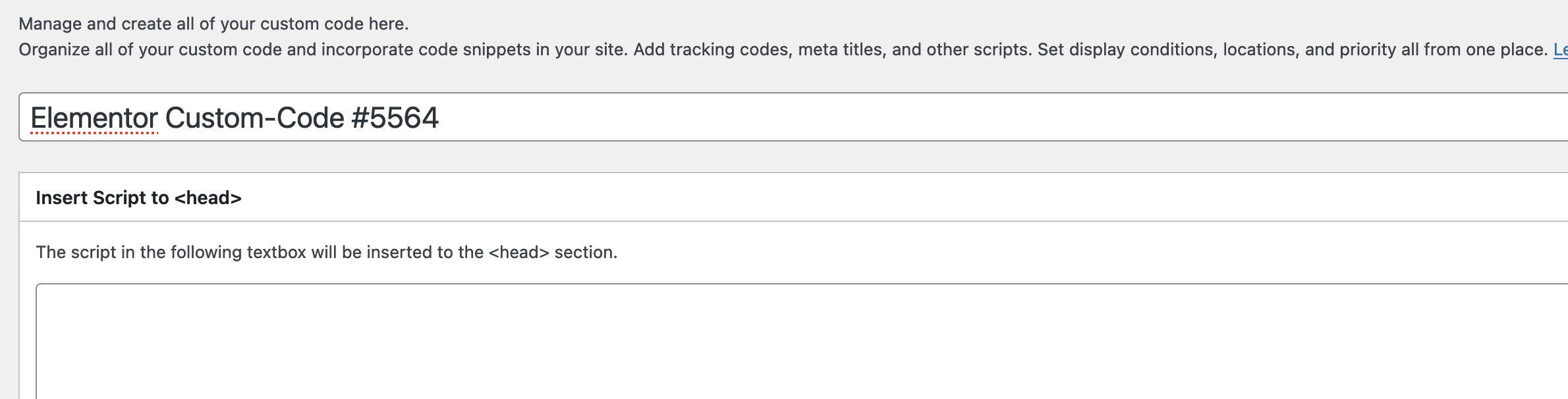Viewport: 1568px width, 399px height.
Task: Collapse the Insert Script to <head> panel header
Action: point(794,198)
